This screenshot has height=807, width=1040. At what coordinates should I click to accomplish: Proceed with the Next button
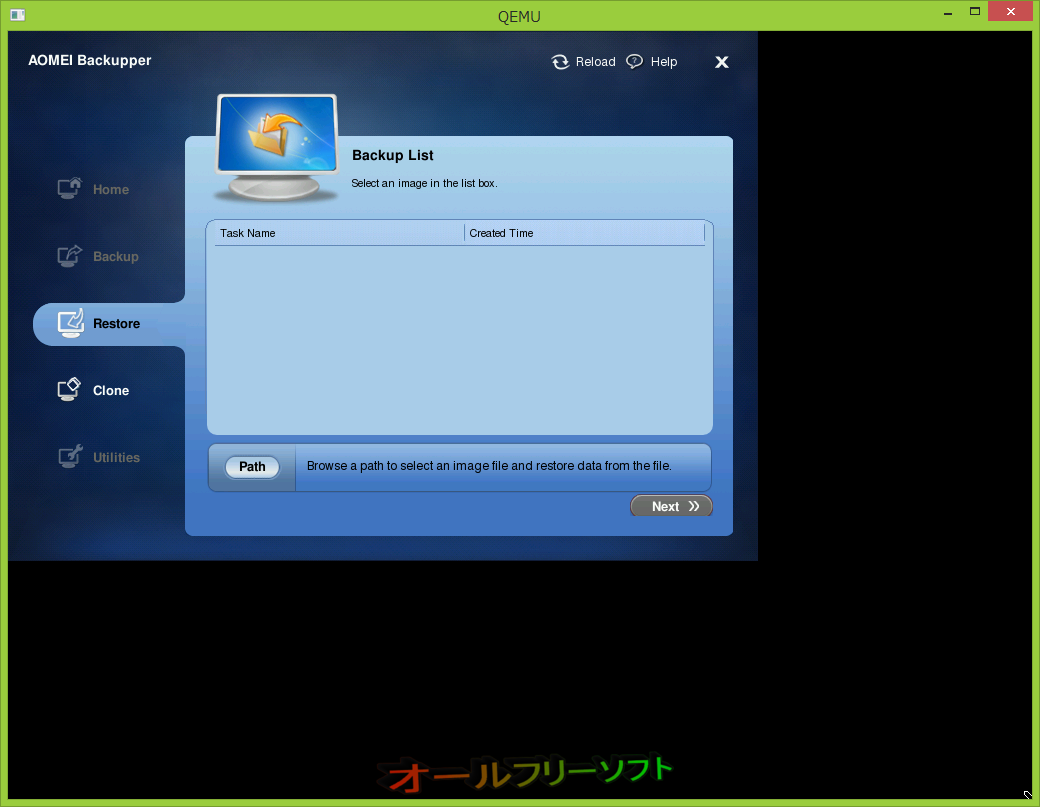click(671, 506)
